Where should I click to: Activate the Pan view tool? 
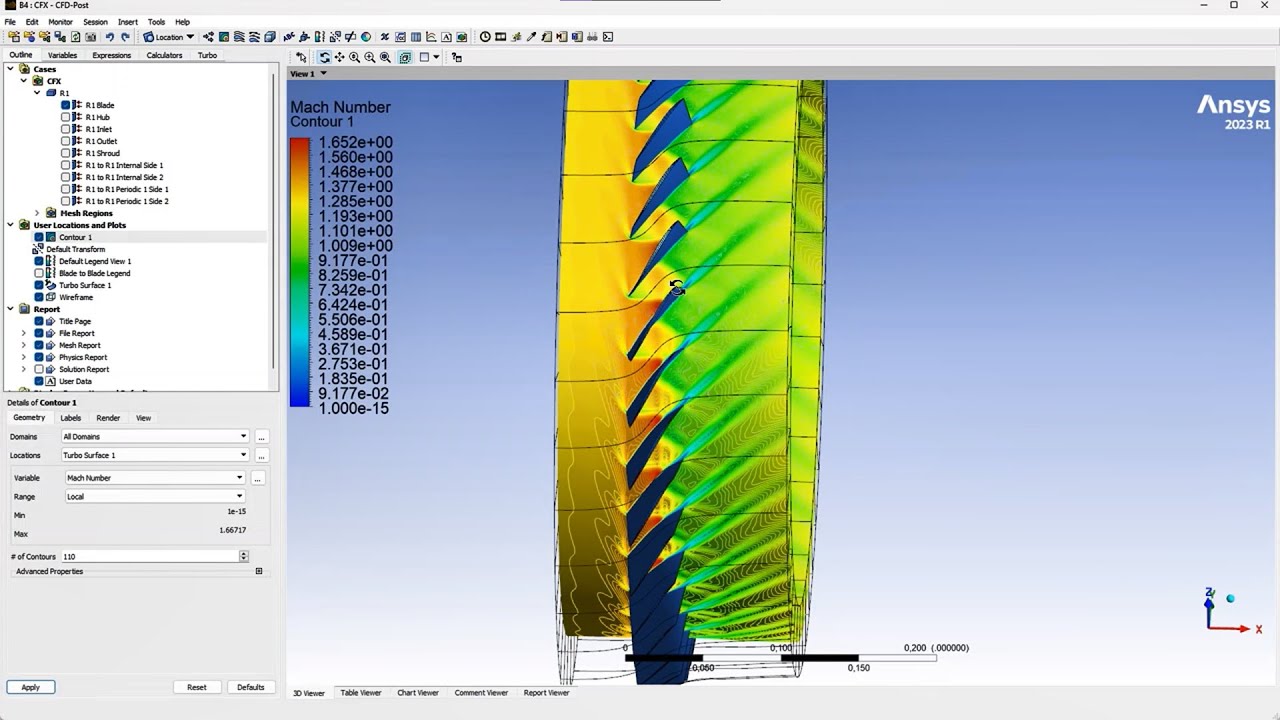tap(339, 57)
